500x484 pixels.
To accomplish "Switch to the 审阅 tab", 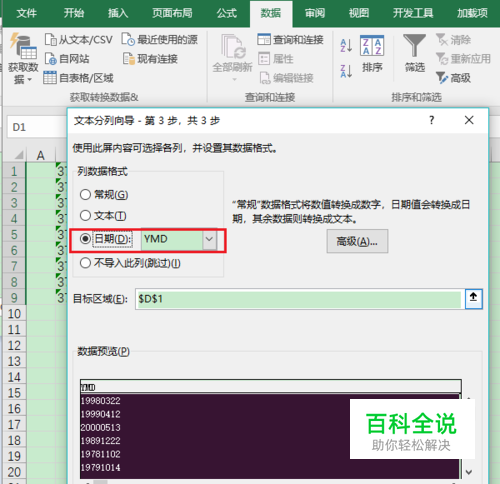I will [315, 13].
